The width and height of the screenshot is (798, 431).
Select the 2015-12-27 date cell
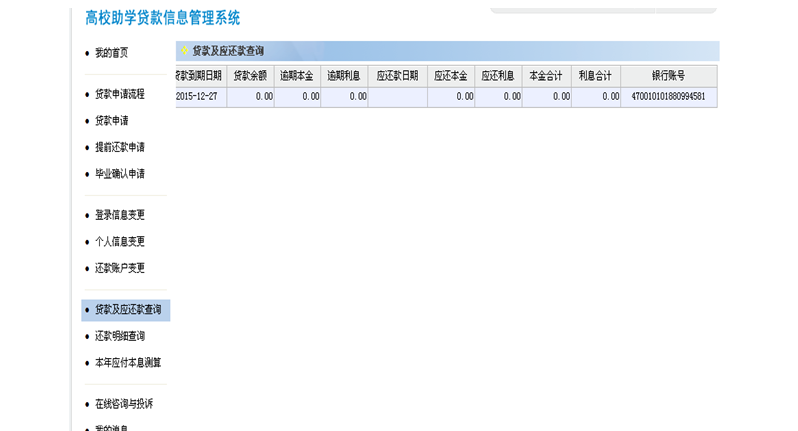[x=200, y=97]
